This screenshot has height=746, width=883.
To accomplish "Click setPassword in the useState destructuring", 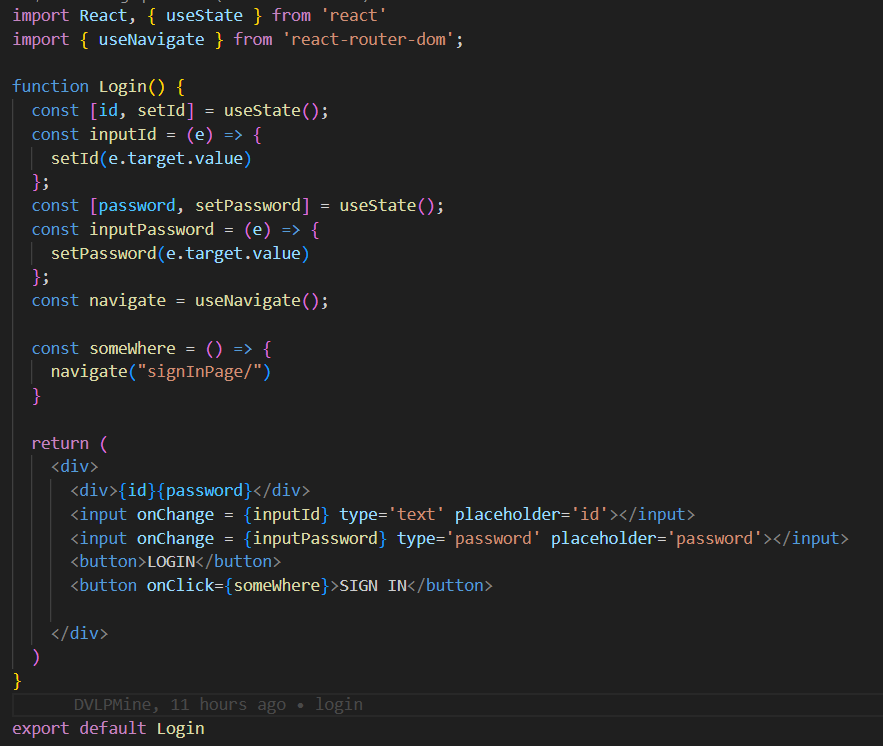I will point(248,206).
